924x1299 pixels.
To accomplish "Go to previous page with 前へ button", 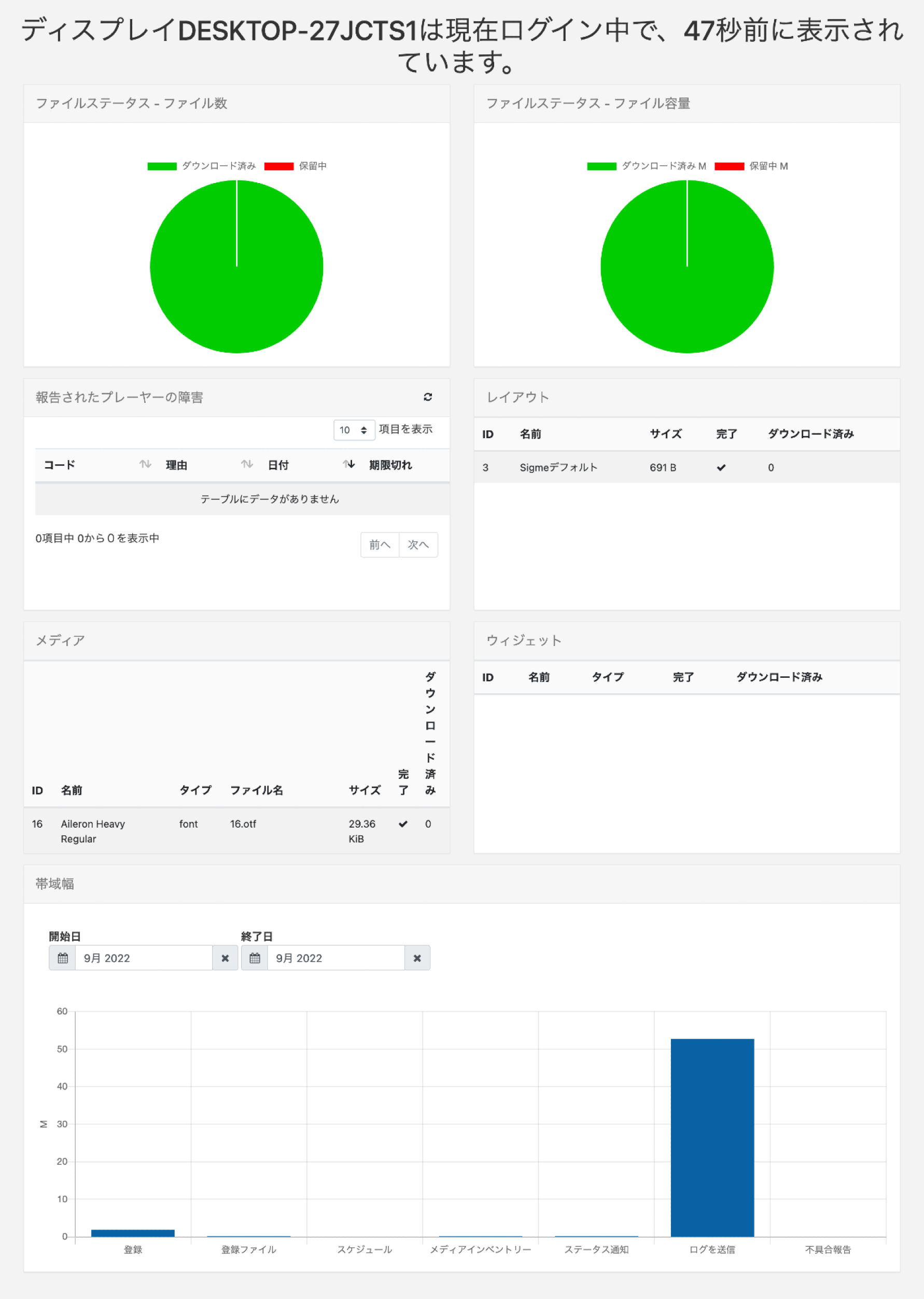I will [x=380, y=544].
